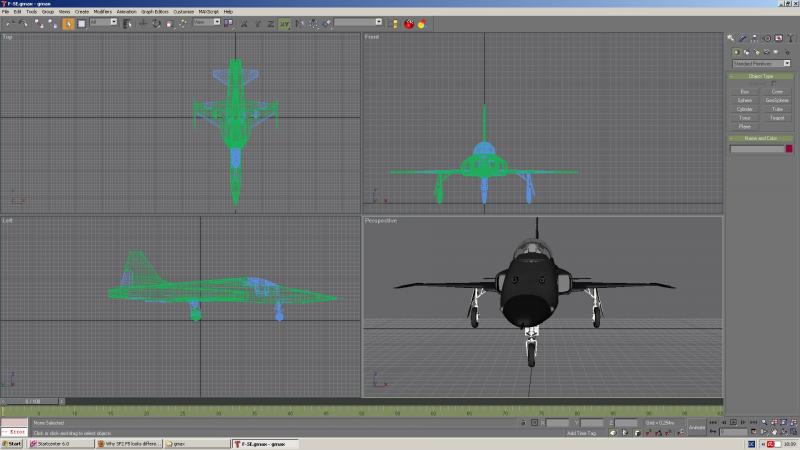Image resolution: width=800 pixels, height=450 pixels.
Task: Toggle the Animate button
Action: tap(696, 428)
